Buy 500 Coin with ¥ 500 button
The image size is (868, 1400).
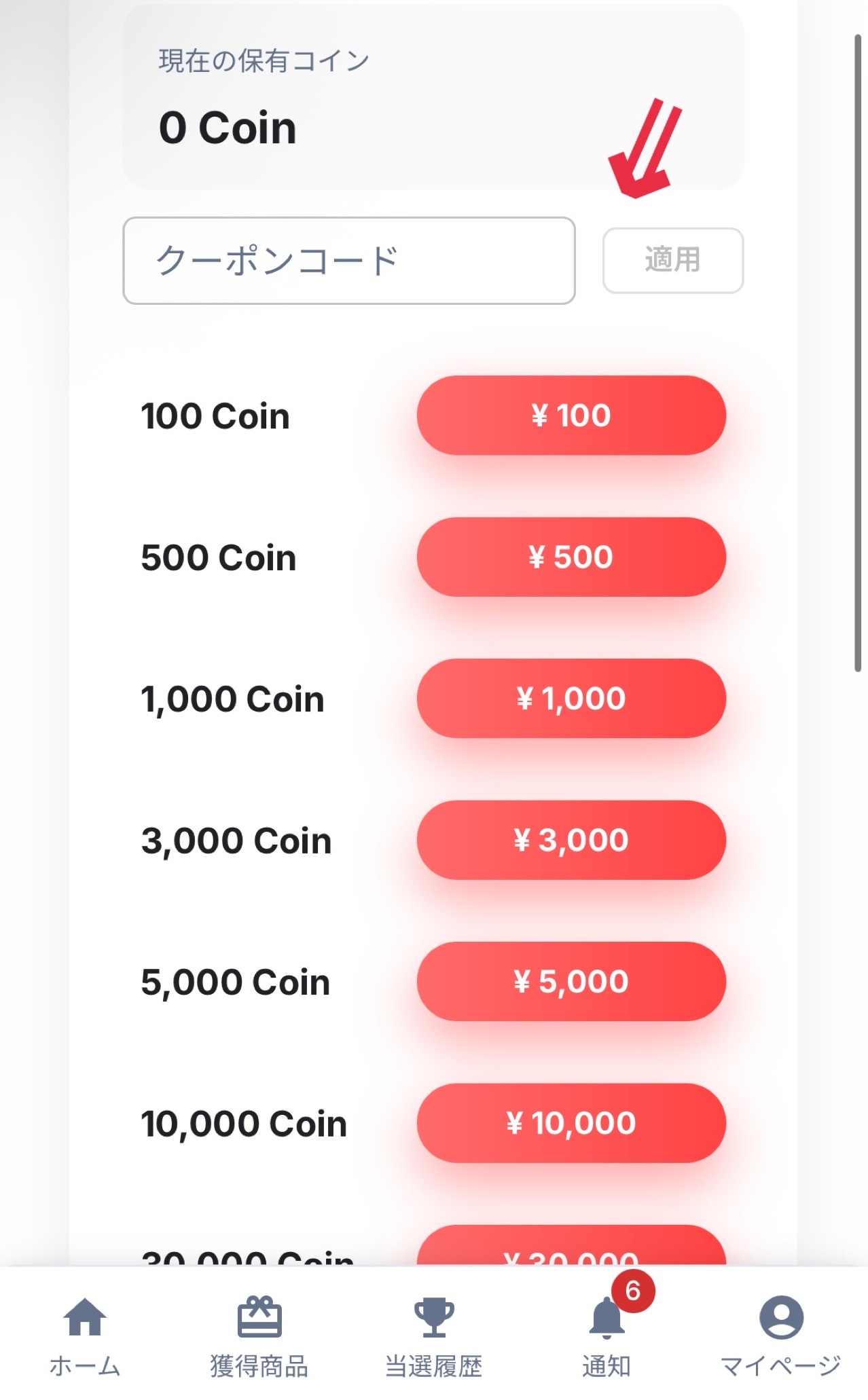click(571, 557)
